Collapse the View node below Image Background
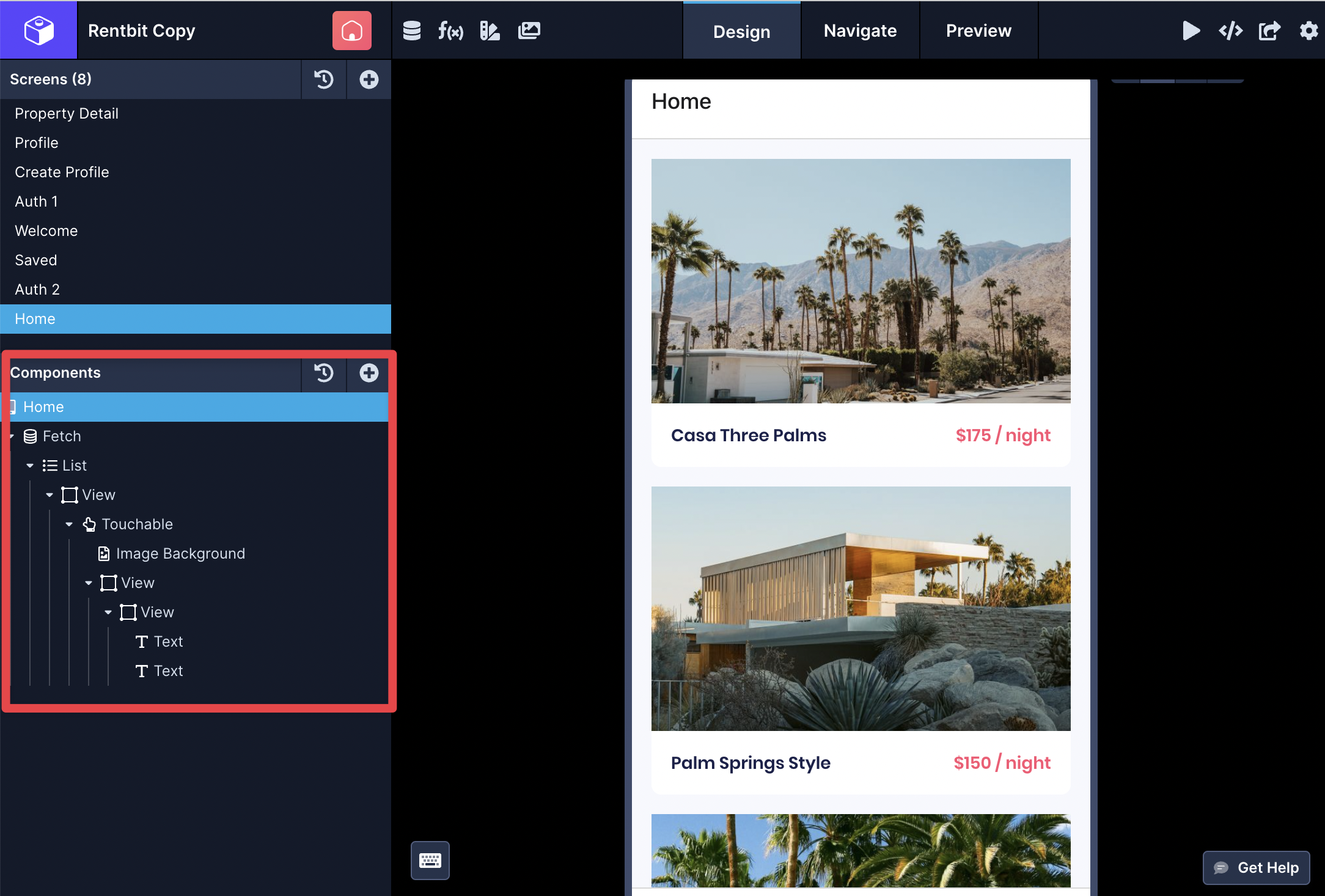The image size is (1325, 896). pyautogui.click(x=89, y=583)
